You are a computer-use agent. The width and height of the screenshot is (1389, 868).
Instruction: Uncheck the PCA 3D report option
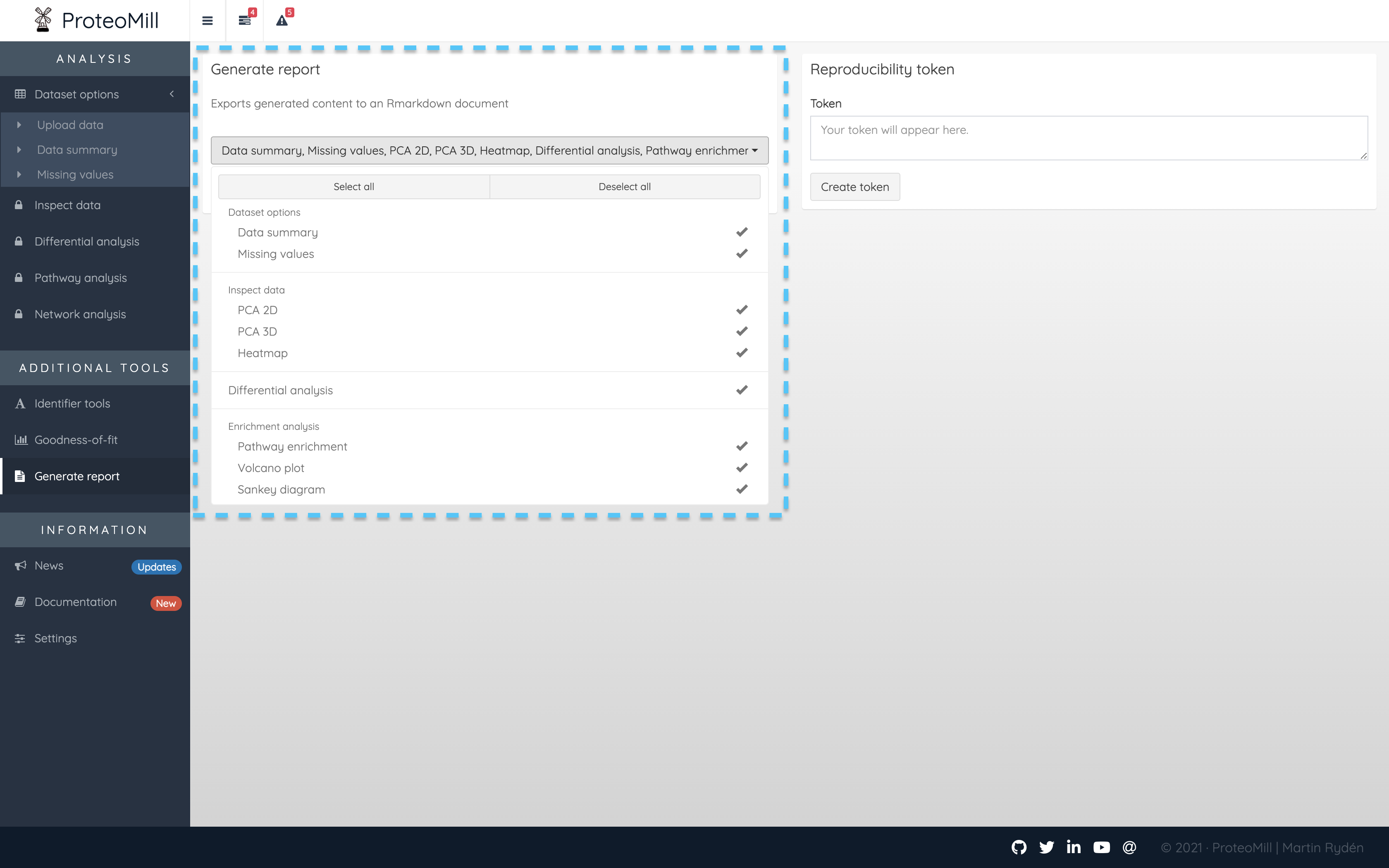(489, 332)
